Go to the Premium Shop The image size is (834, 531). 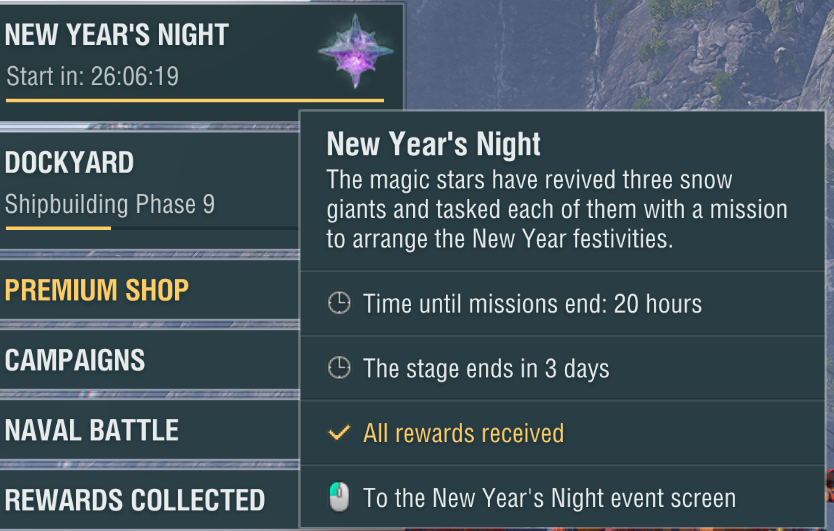coord(97,291)
